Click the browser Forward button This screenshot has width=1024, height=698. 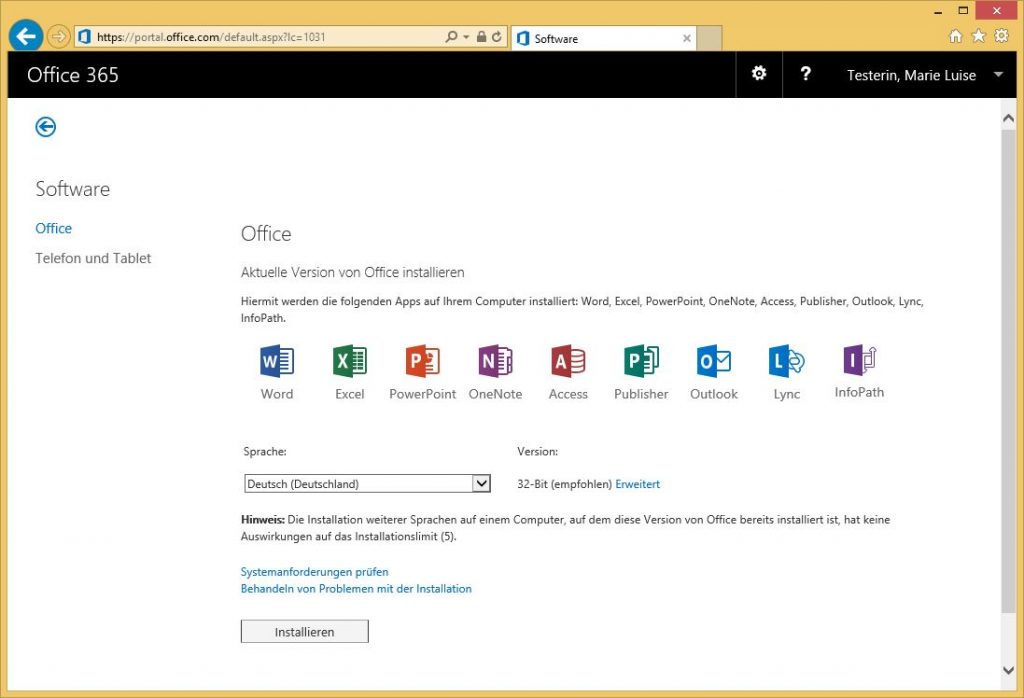58,37
